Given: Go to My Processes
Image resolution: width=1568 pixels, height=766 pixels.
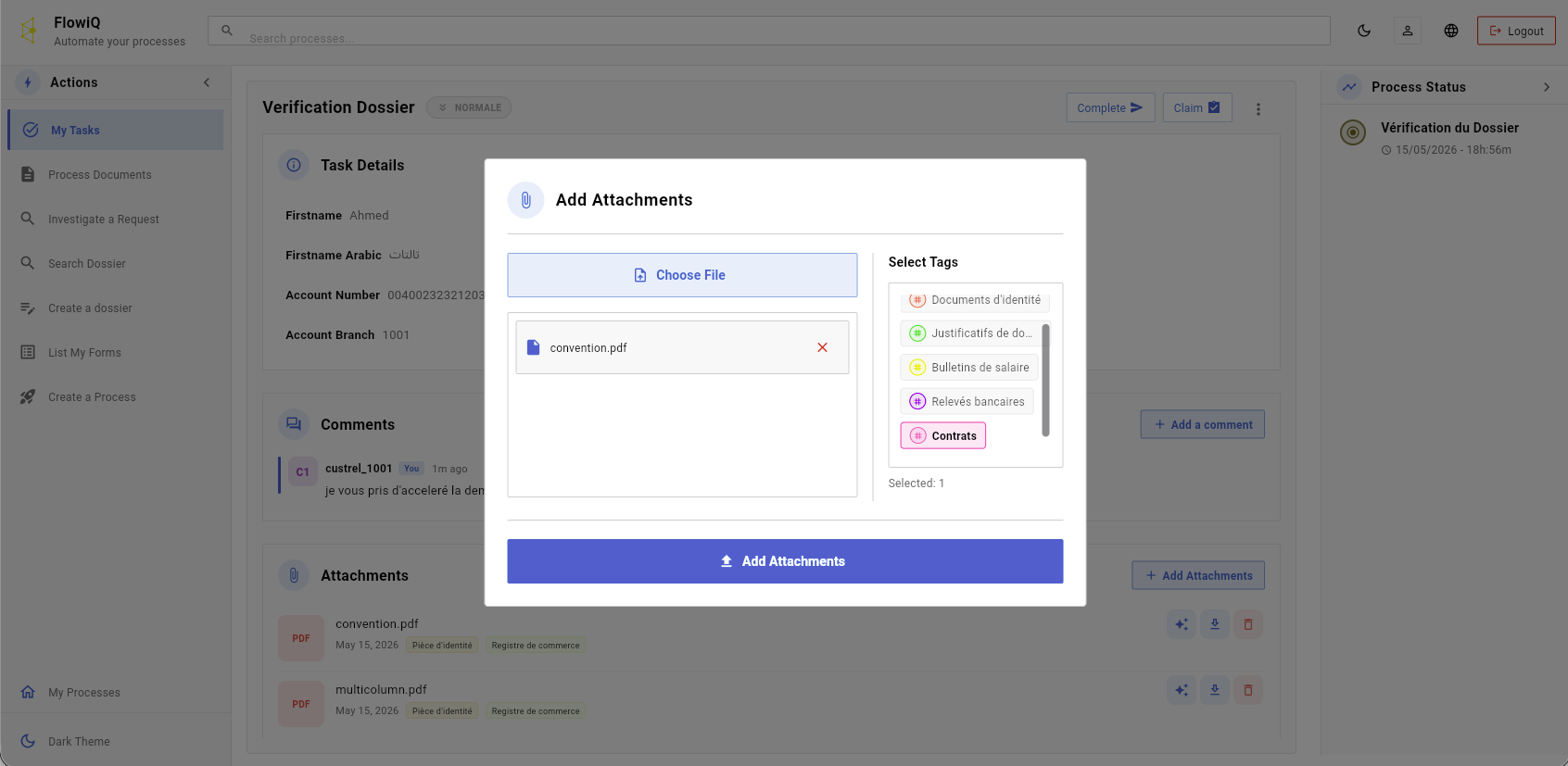Looking at the screenshot, I should coord(116,692).
